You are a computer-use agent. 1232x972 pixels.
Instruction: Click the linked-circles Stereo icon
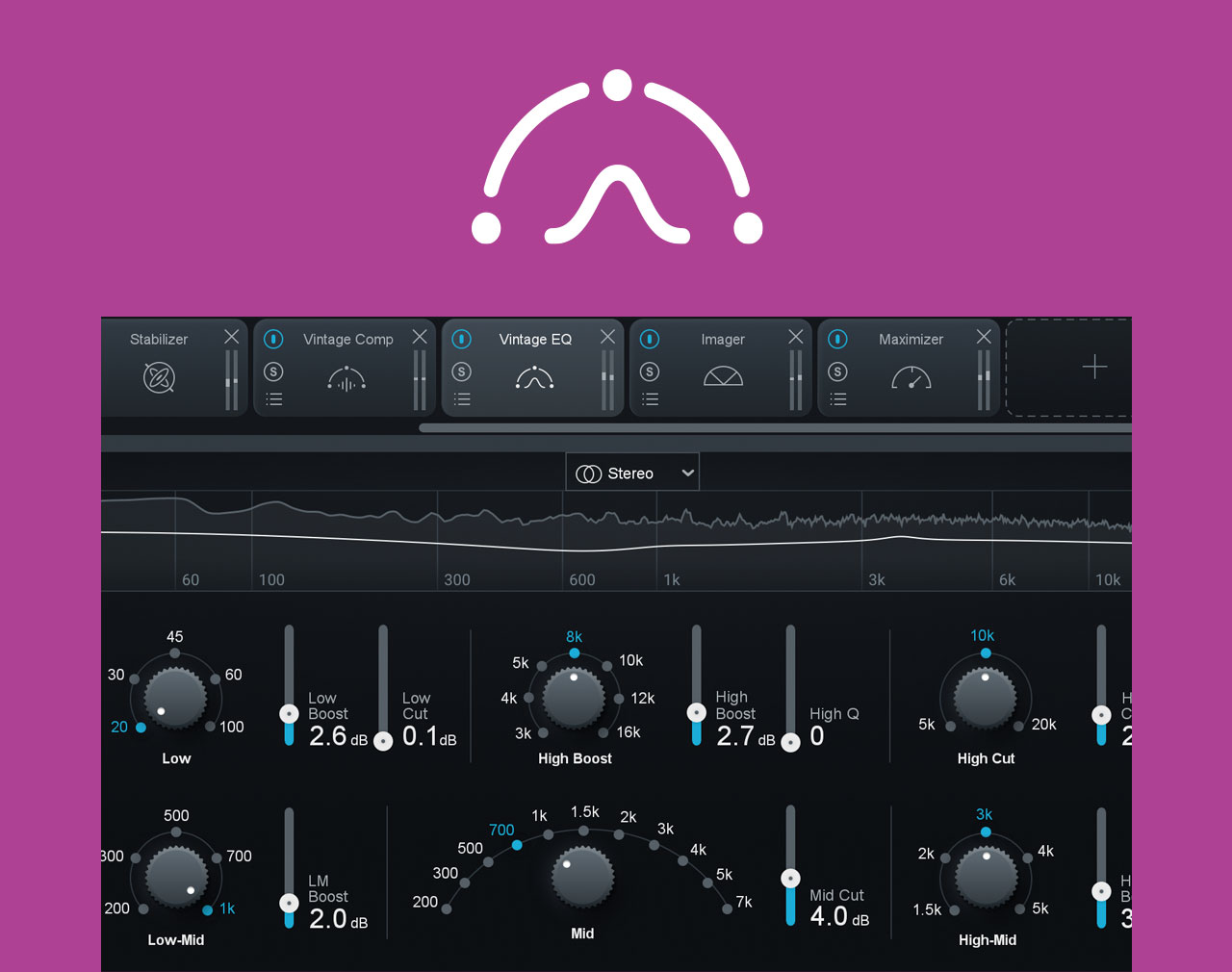[588, 473]
